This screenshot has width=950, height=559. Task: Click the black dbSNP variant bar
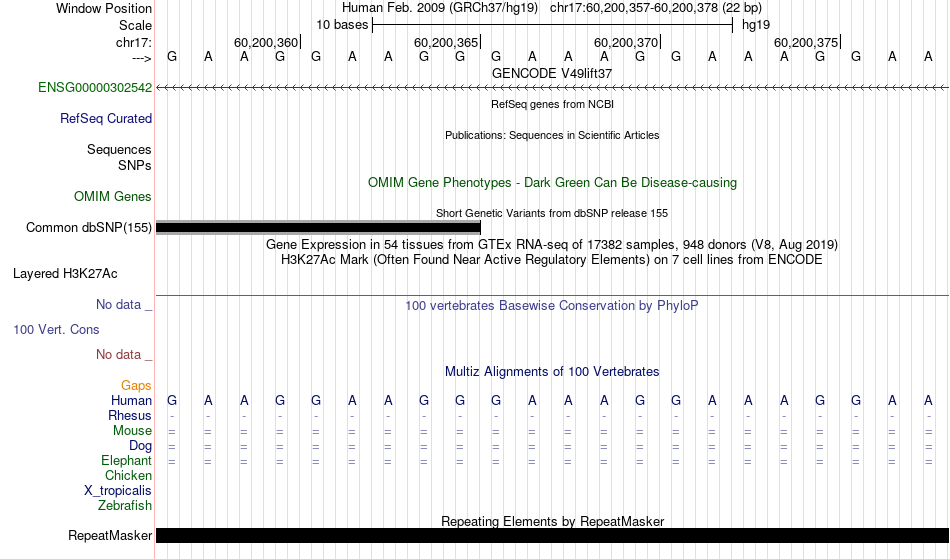(x=318, y=228)
